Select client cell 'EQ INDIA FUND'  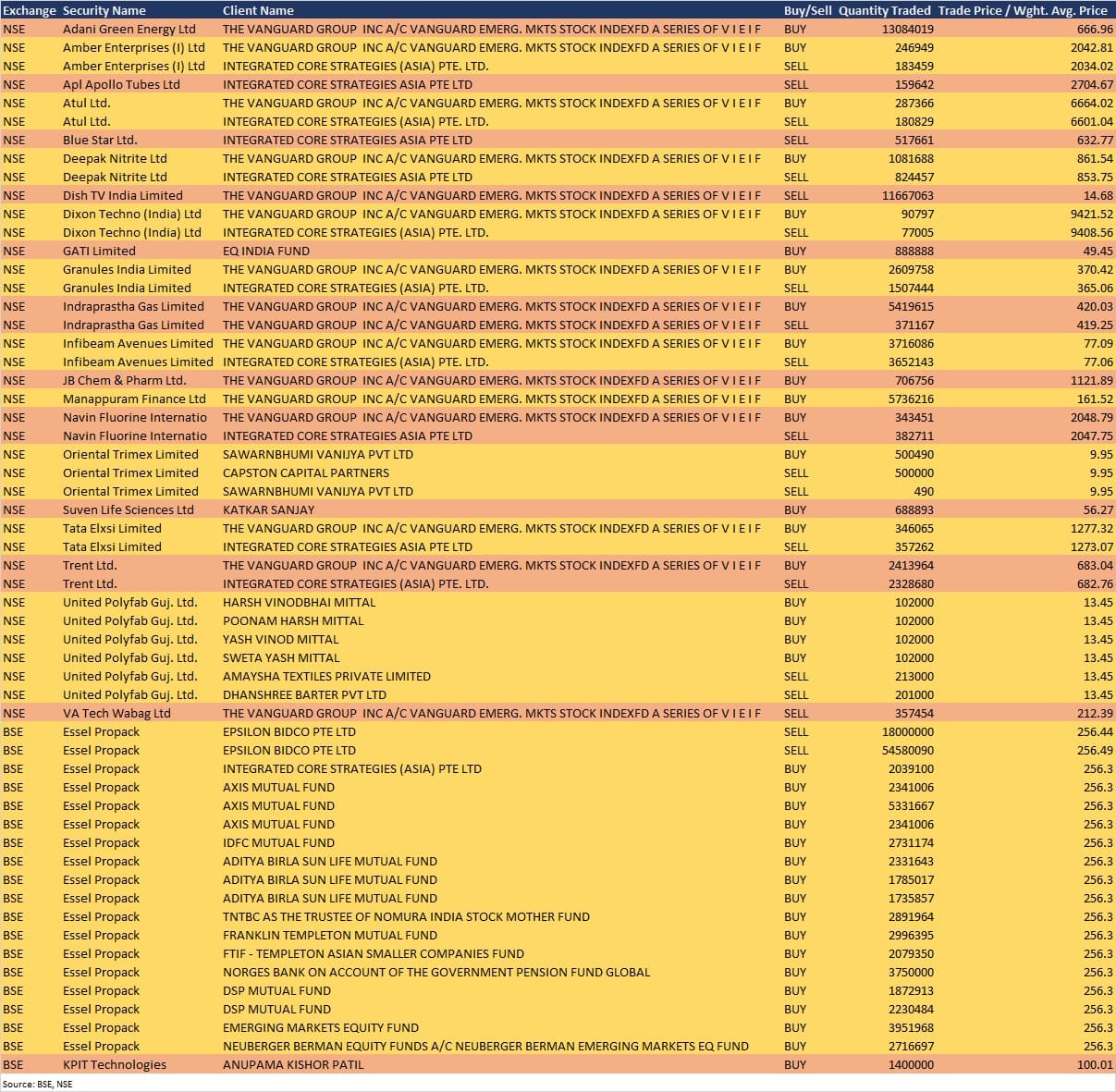[266, 251]
